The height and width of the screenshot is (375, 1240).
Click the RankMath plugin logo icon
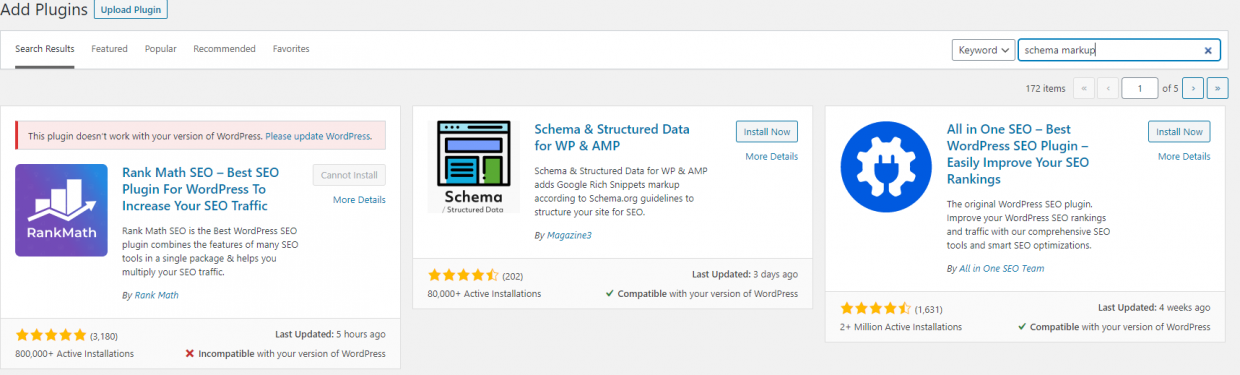(x=62, y=210)
